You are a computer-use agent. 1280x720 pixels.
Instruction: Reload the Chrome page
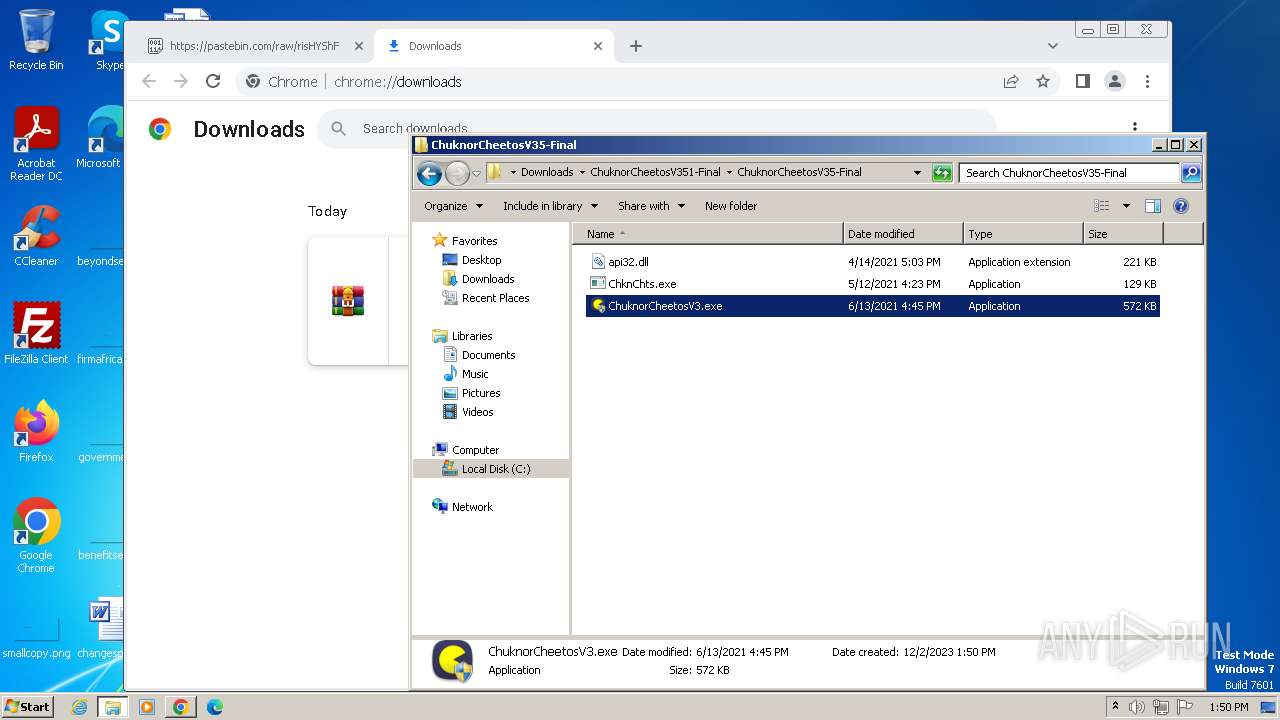(213, 82)
